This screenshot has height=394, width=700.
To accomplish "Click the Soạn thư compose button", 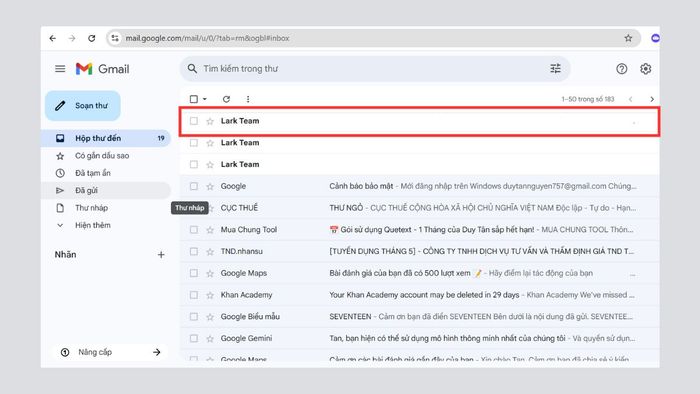I will click(83, 106).
